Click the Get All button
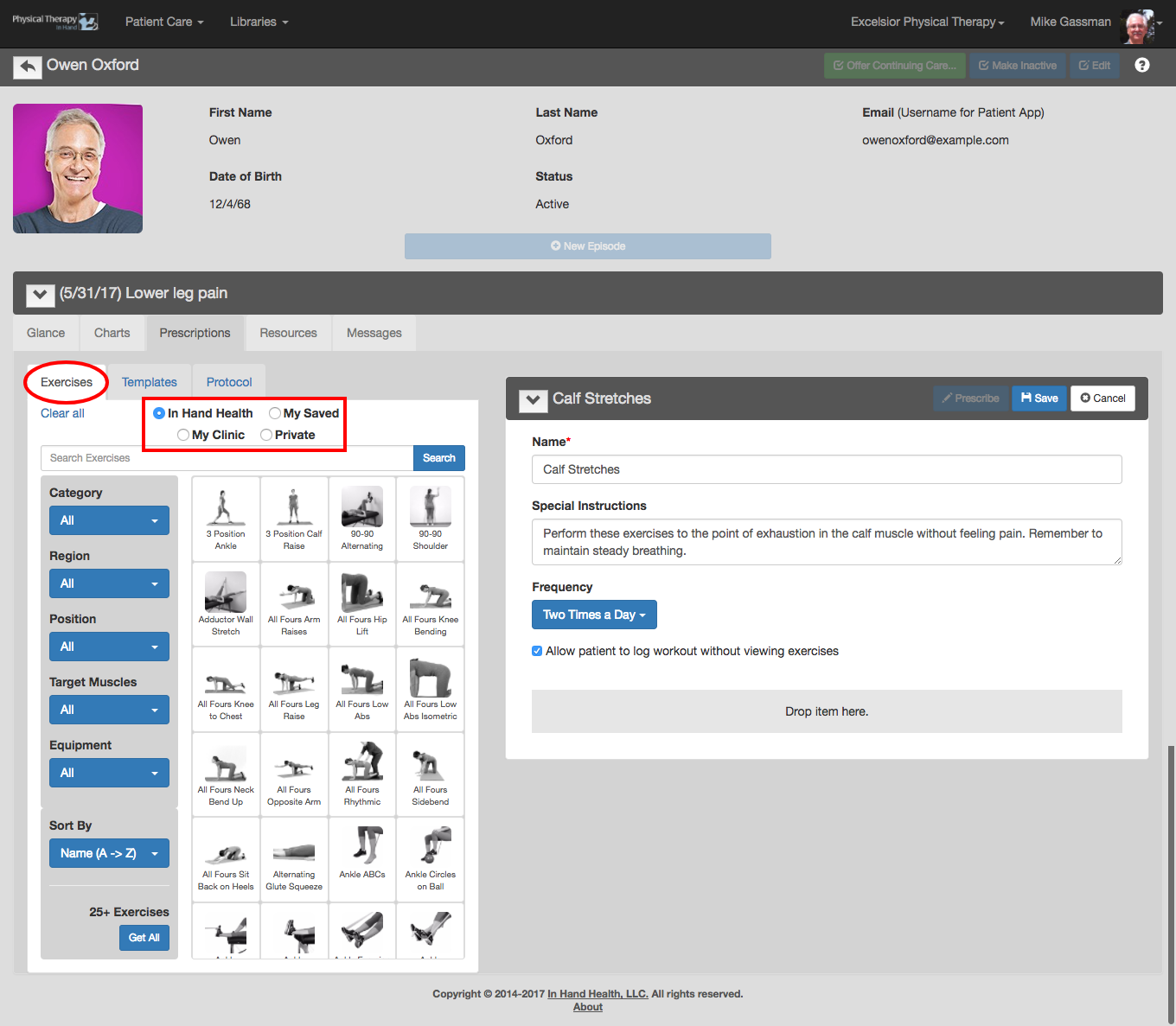This screenshot has width=1176, height=1026. (144, 938)
